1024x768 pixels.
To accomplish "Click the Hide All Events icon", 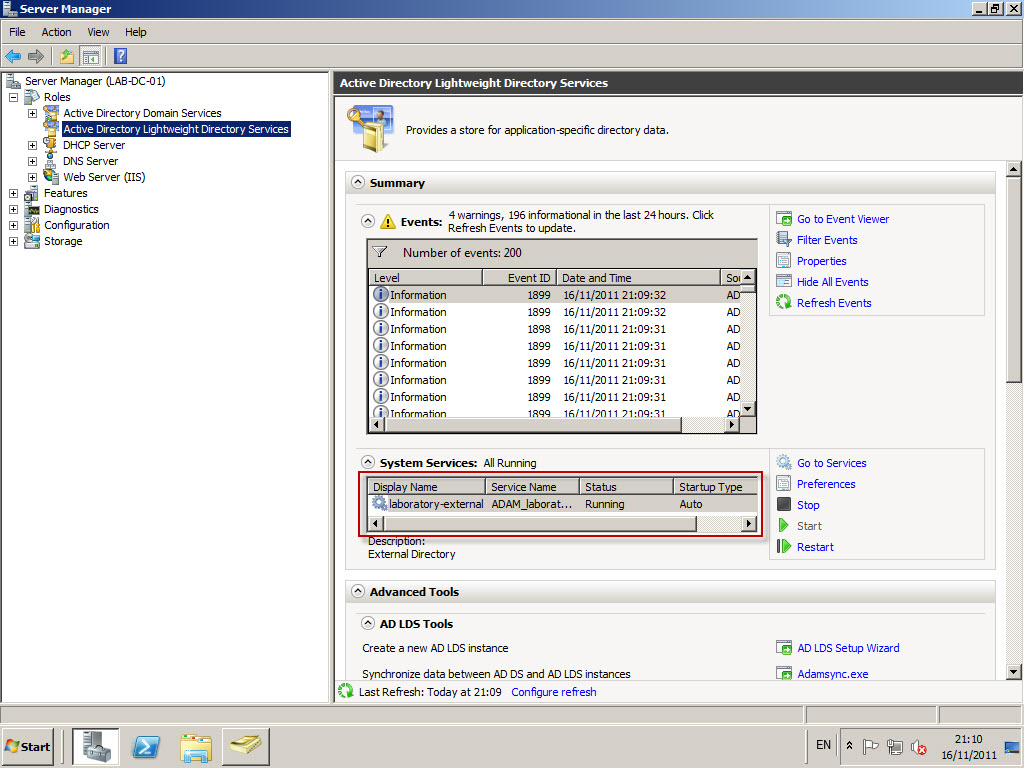I will [x=784, y=281].
